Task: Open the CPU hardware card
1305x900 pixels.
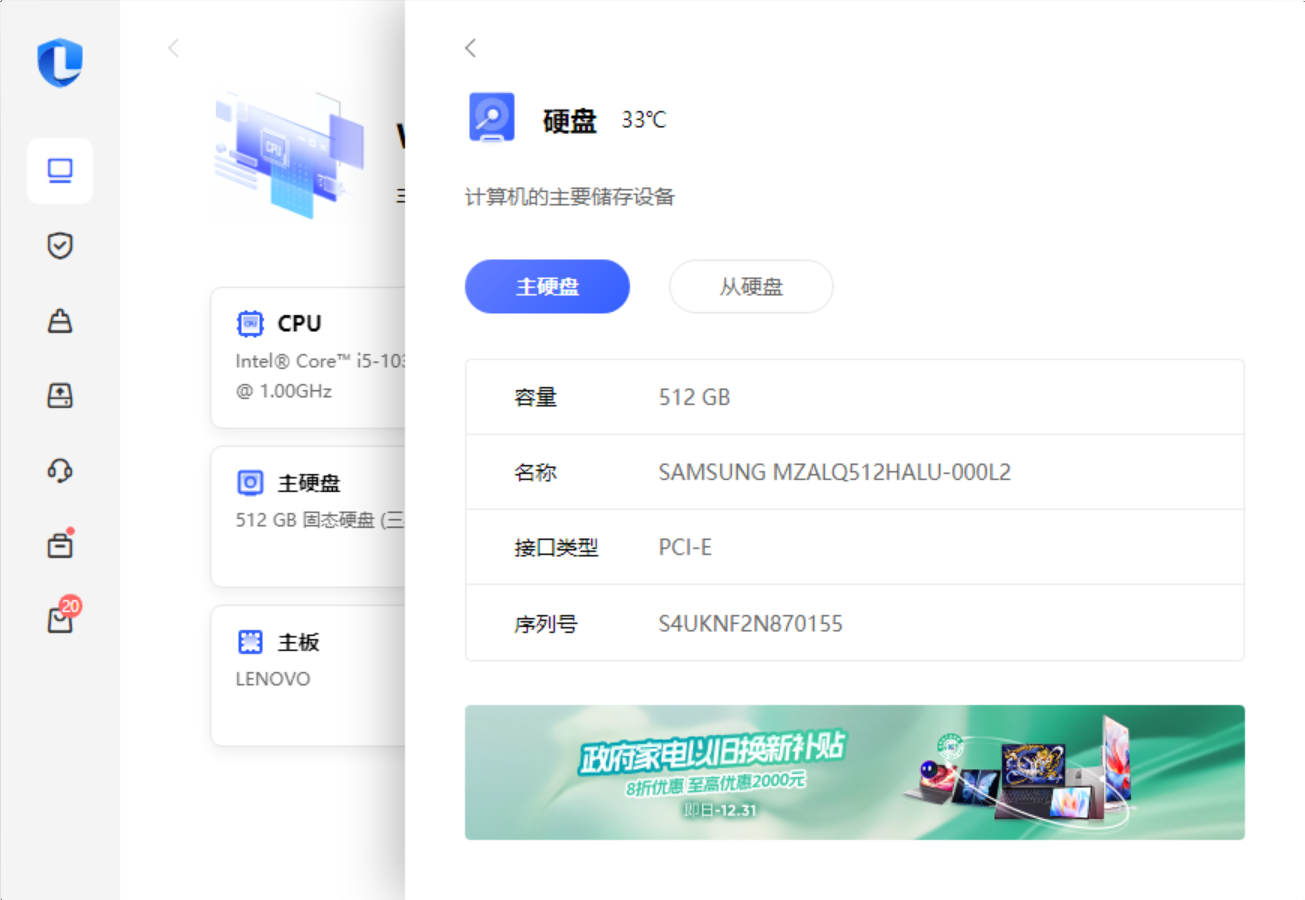Action: coord(308,358)
